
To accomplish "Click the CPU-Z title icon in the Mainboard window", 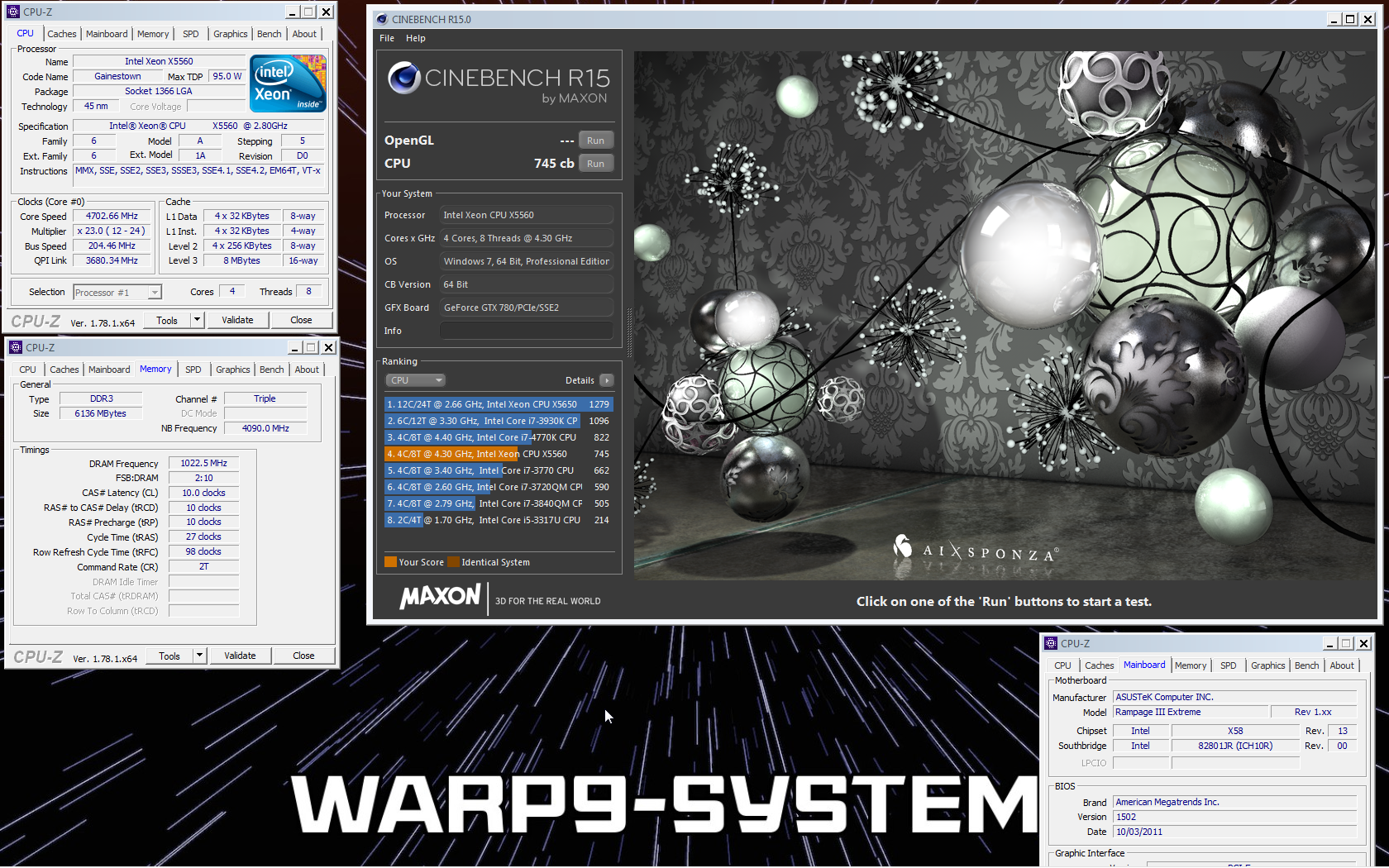I will coord(1051,643).
